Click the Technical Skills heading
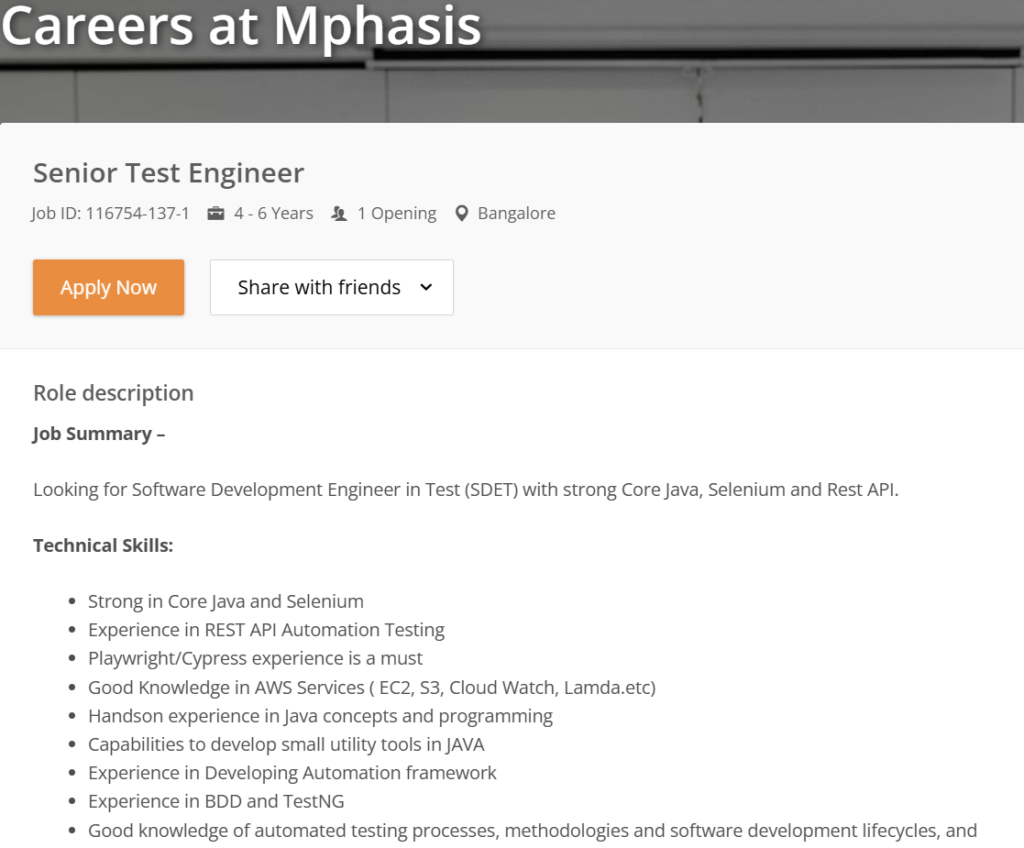1024x848 pixels. pos(103,546)
